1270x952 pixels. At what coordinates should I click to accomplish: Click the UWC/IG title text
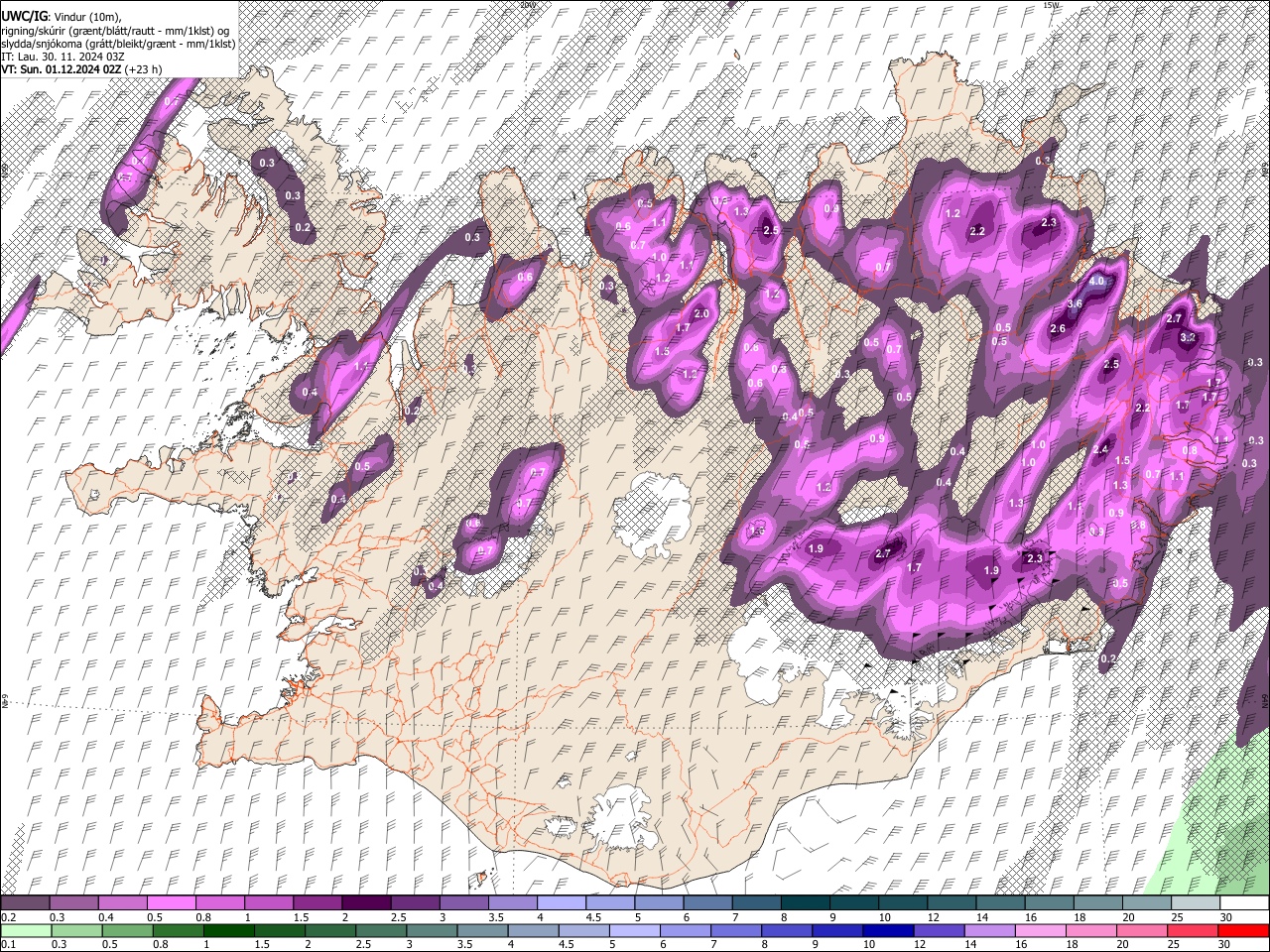[23, 16]
